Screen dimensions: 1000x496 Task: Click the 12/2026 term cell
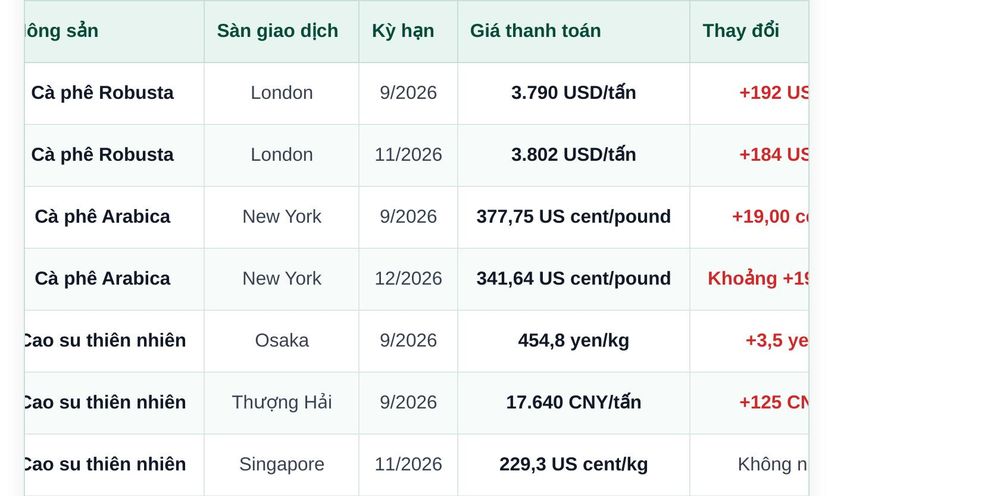[408, 278]
